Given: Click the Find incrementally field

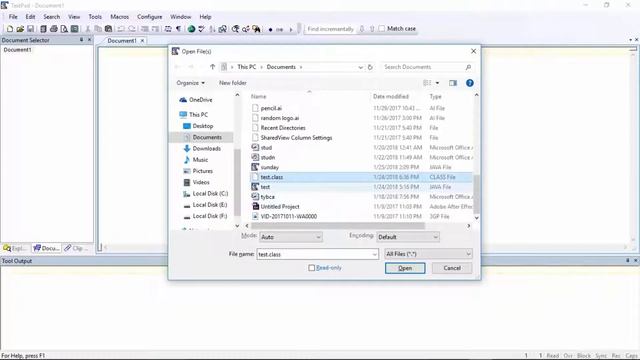Looking at the screenshot, I should [x=330, y=29].
